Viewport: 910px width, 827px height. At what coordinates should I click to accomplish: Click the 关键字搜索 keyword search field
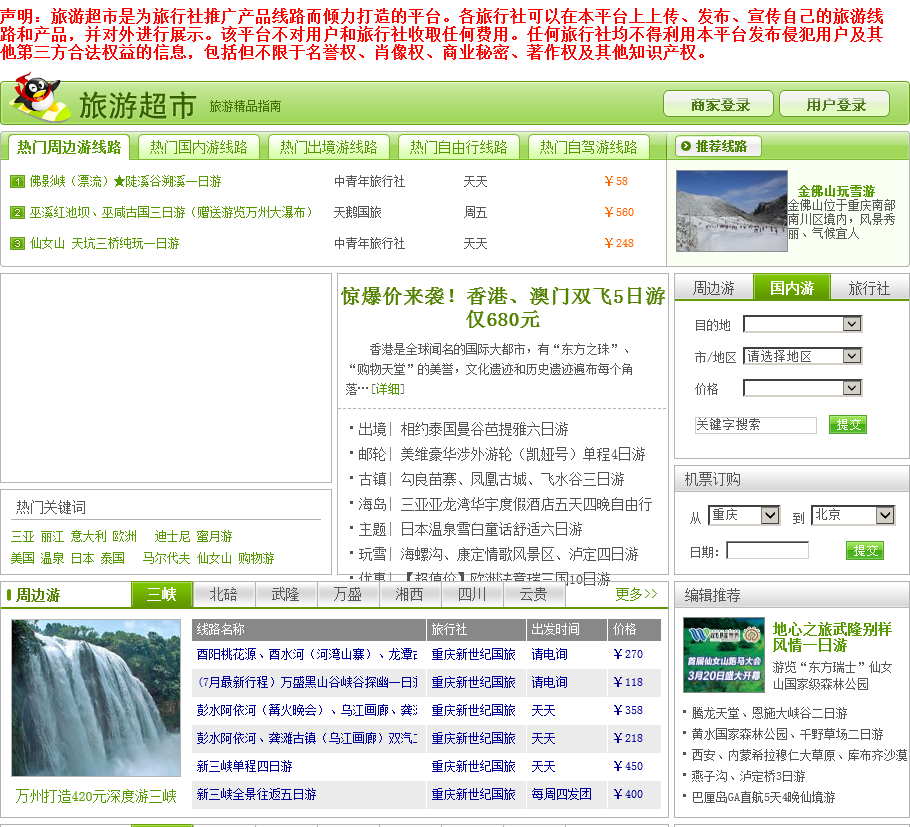tap(755, 425)
